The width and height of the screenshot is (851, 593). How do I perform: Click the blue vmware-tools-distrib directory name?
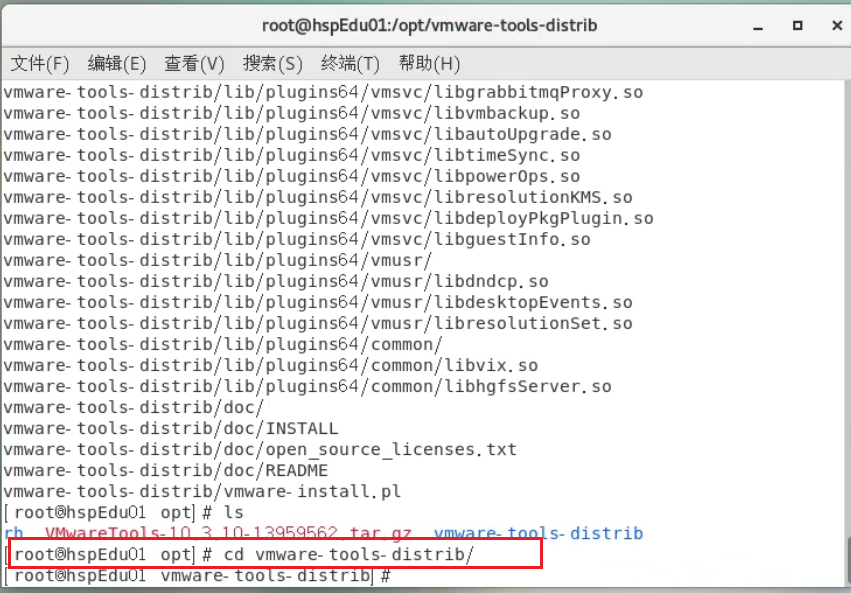[x=538, y=534]
